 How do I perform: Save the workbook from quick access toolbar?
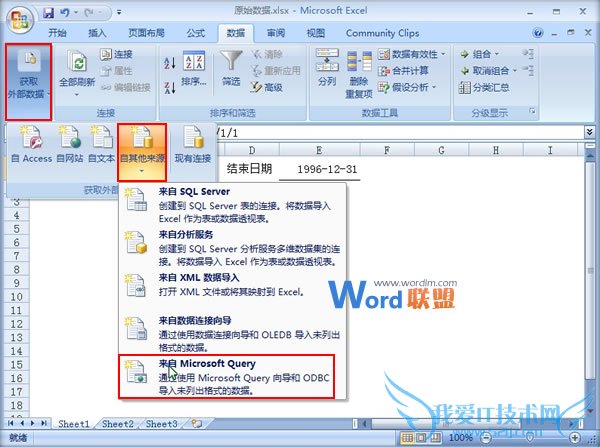pyautogui.click(x=49, y=13)
